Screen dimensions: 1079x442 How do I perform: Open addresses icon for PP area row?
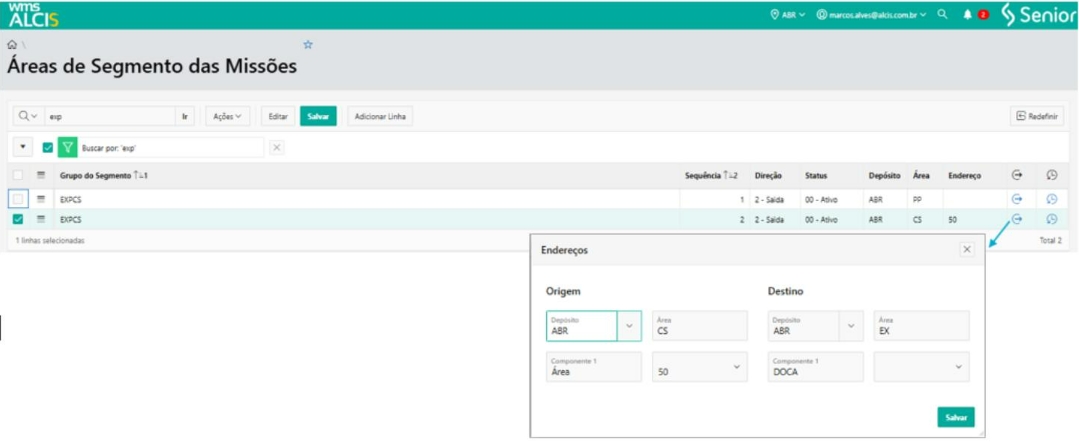click(x=1016, y=199)
